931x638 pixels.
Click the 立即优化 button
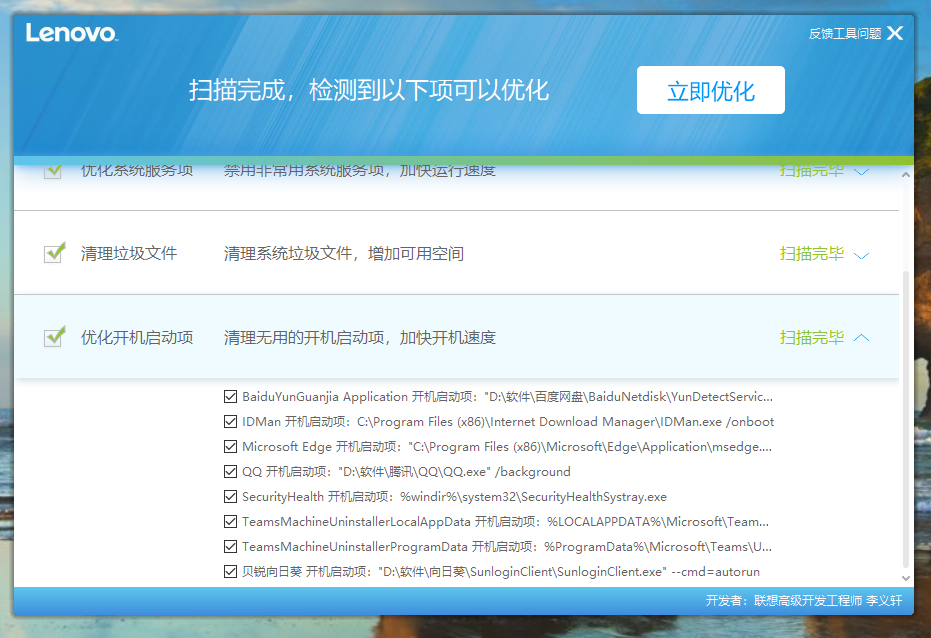pyautogui.click(x=711, y=90)
